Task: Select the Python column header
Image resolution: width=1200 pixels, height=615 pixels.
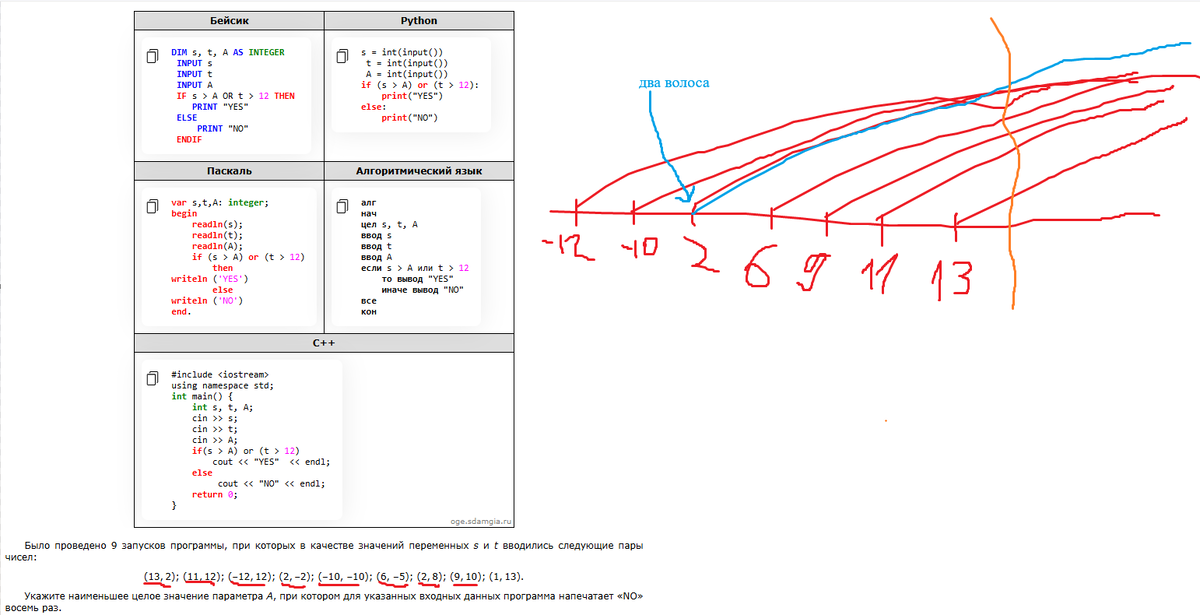Action: click(418, 20)
